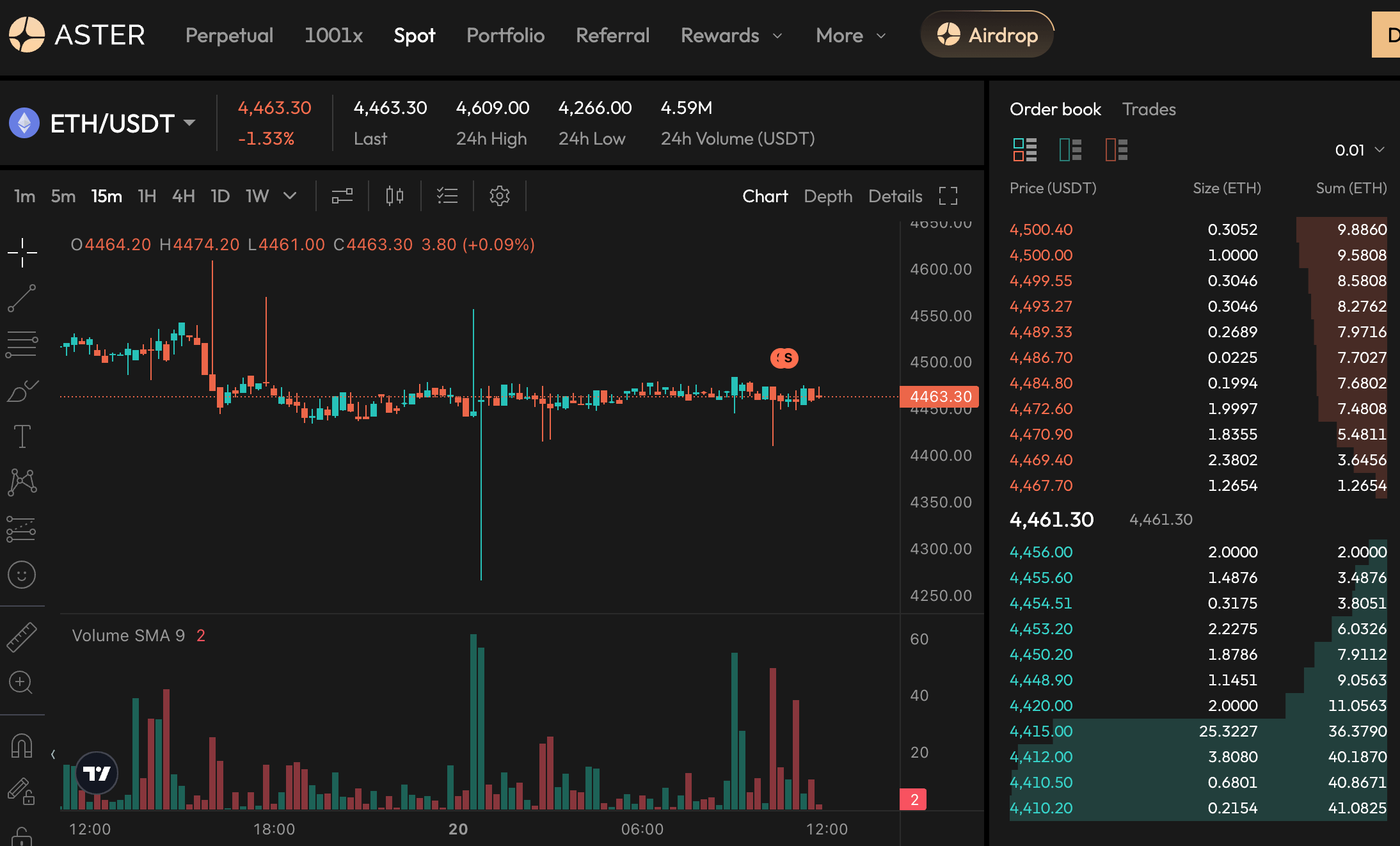The image size is (1400, 846).
Task: Toggle fullscreen chart mode
Action: (948, 196)
